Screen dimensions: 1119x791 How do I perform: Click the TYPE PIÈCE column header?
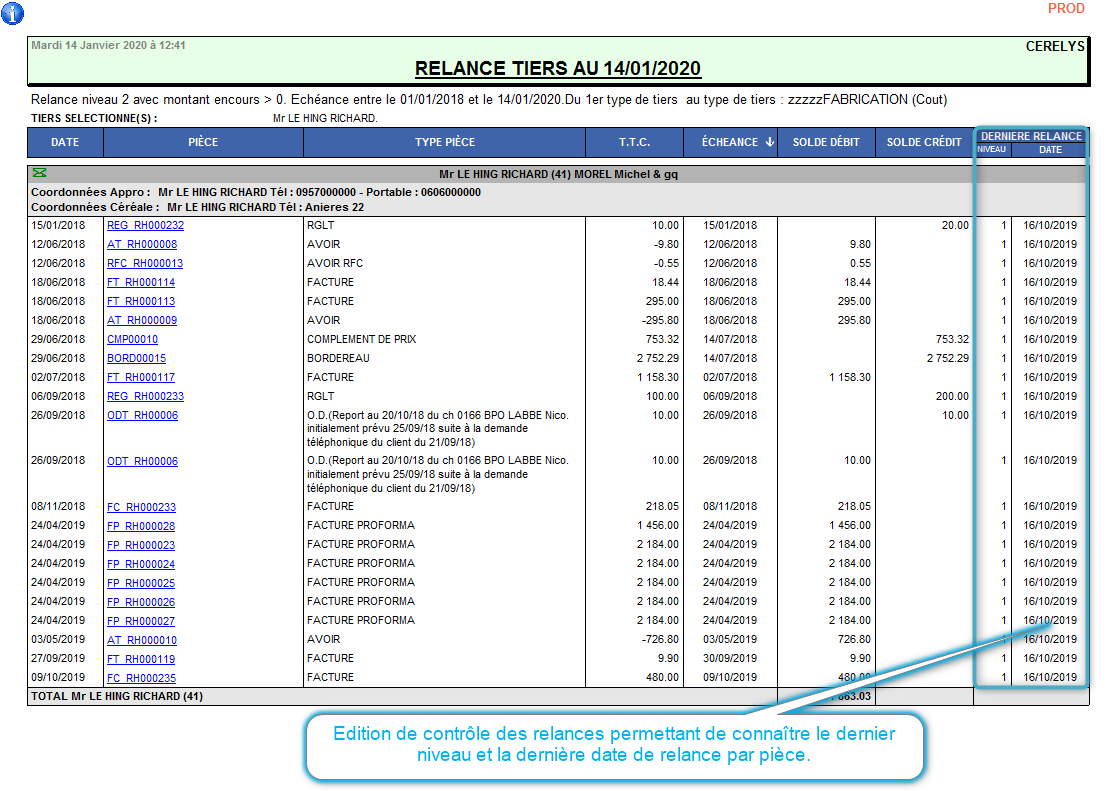445,142
